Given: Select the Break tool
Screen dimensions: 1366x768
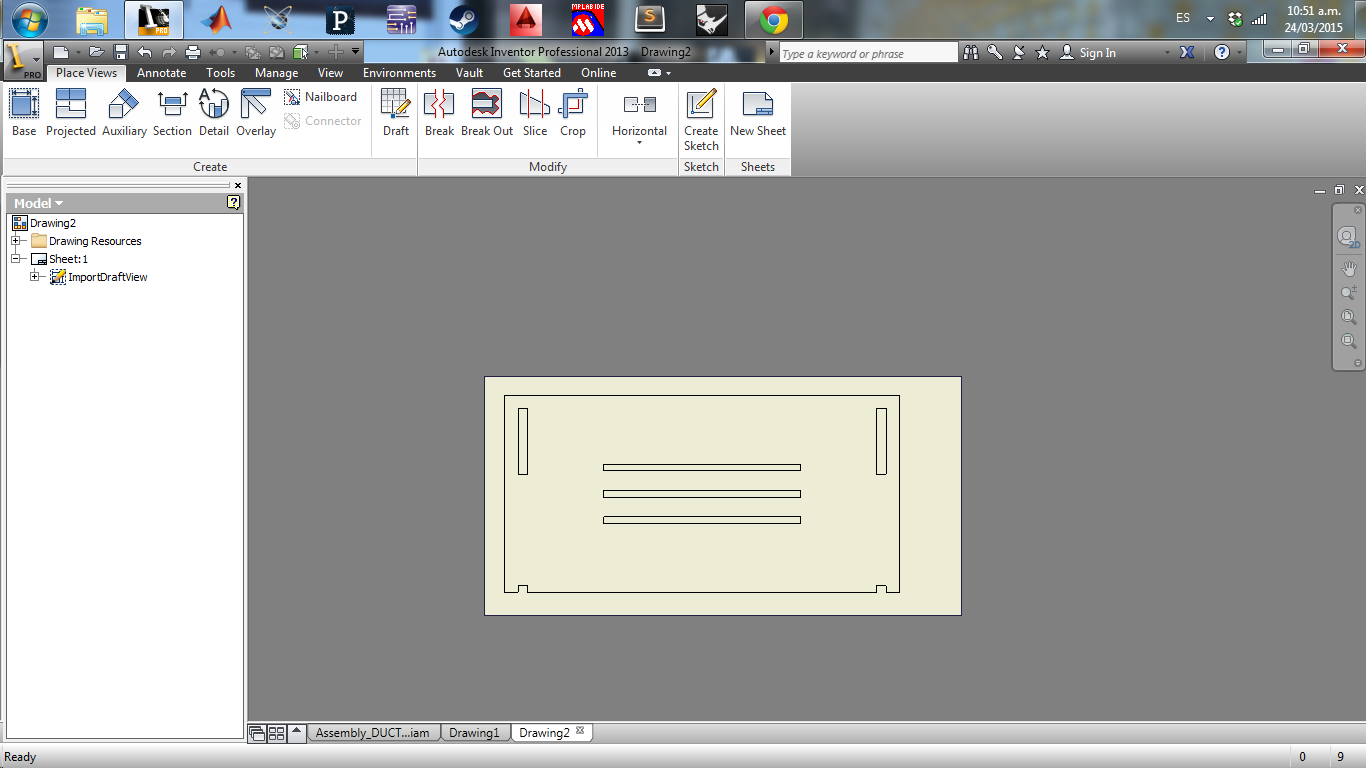Looking at the screenshot, I should (x=439, y=113).
